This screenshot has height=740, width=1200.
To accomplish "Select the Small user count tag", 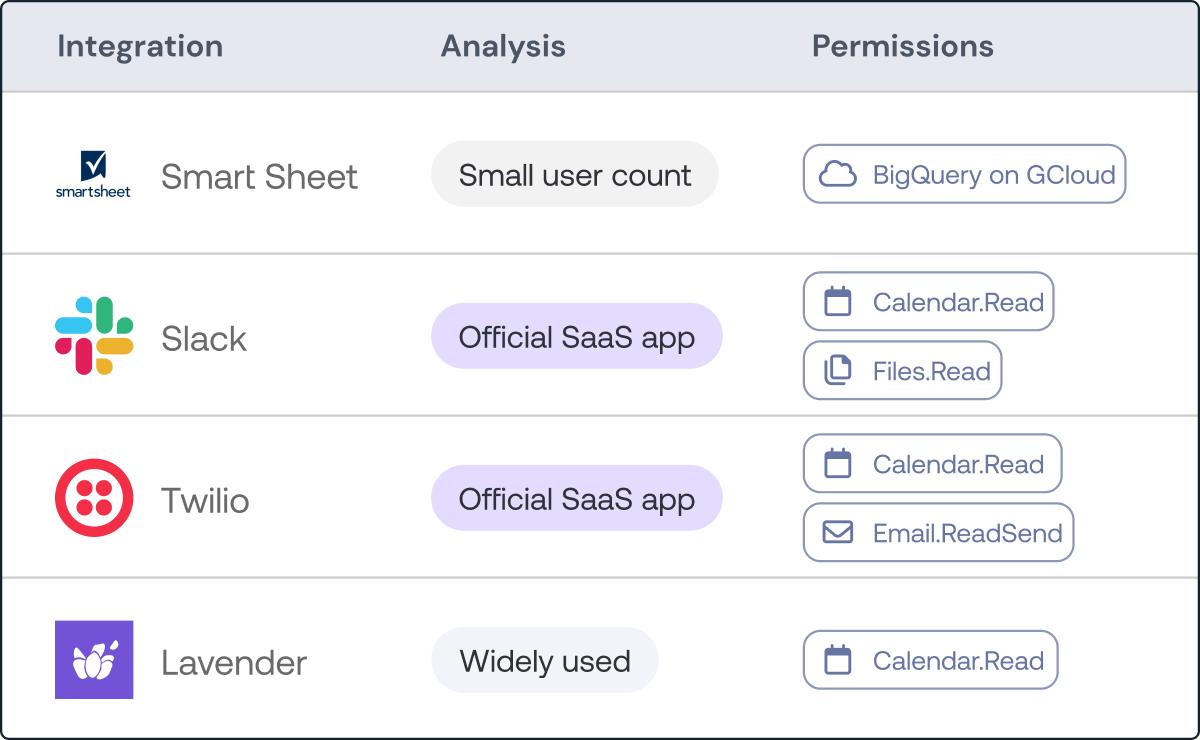I will 575,175.
